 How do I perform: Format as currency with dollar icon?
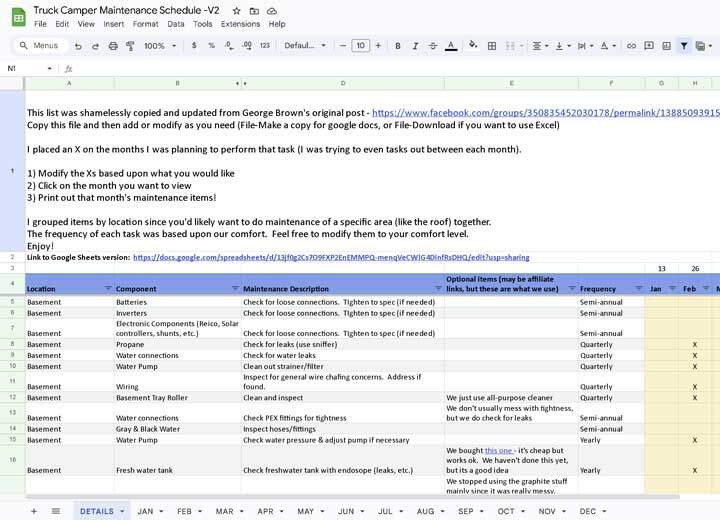pyautogui.click(x=194, y=45)
